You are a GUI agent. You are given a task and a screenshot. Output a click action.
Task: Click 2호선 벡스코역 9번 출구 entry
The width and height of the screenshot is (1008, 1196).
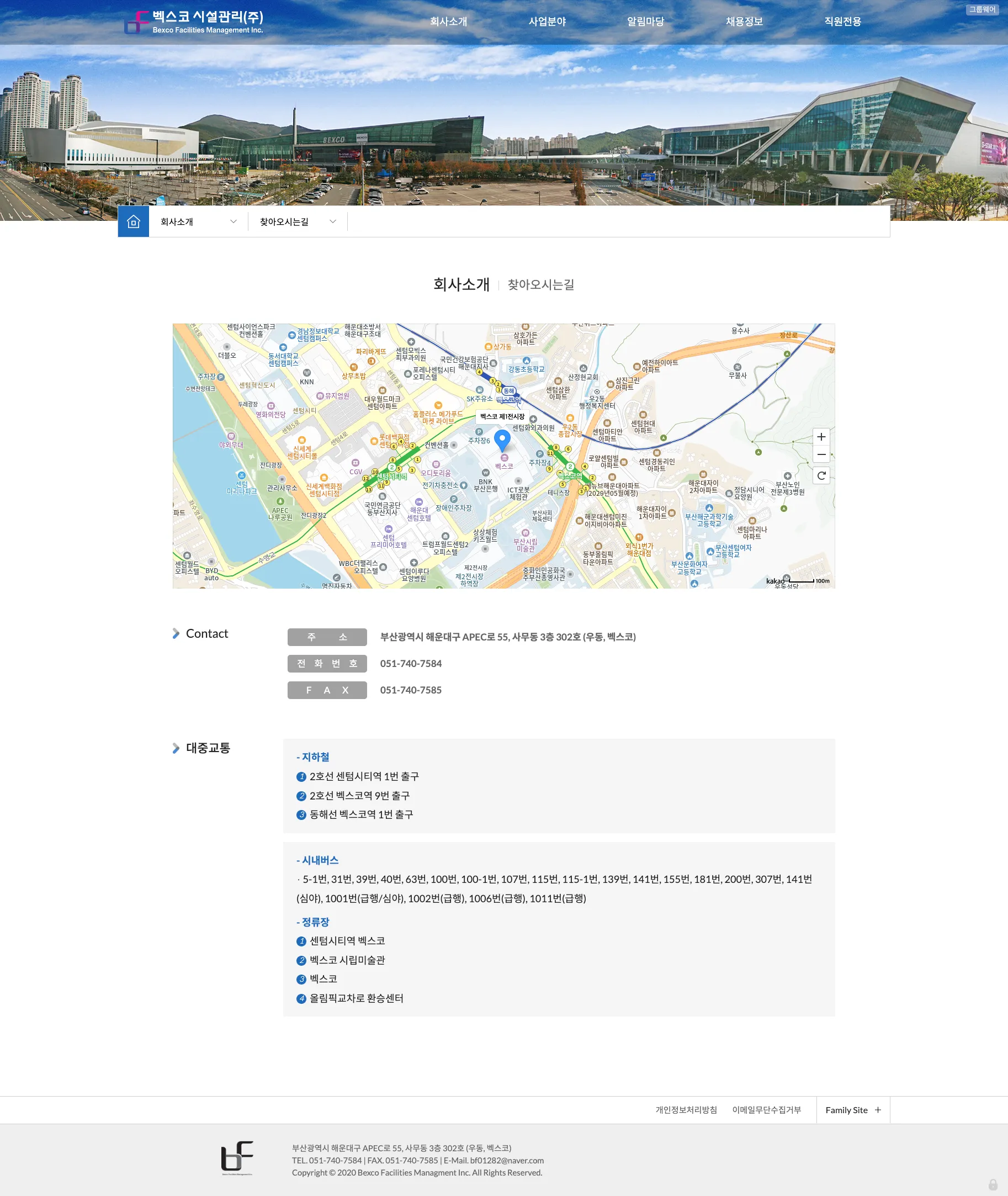click(x=359, y=796)
